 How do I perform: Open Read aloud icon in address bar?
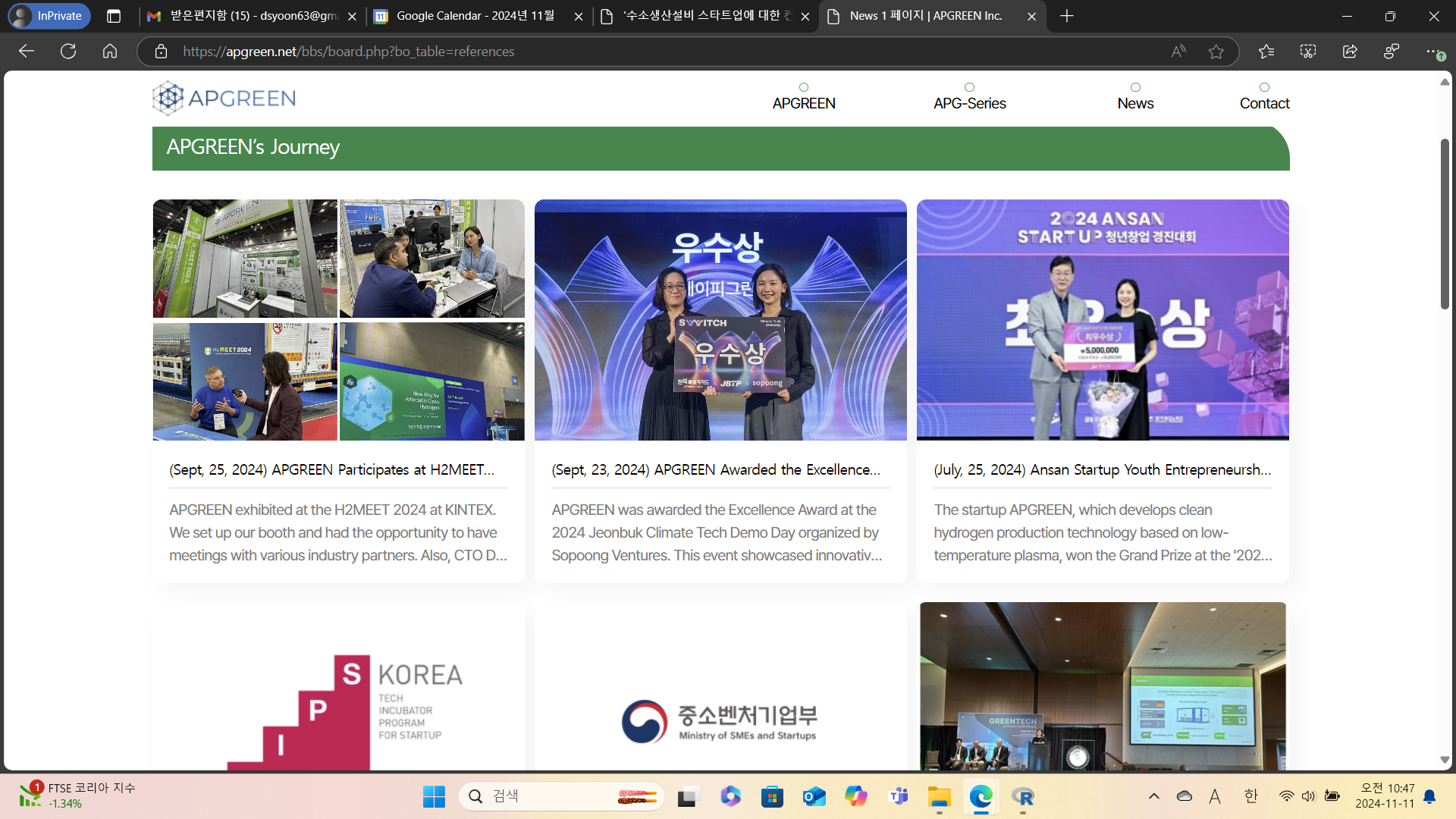pos(1178,52)
